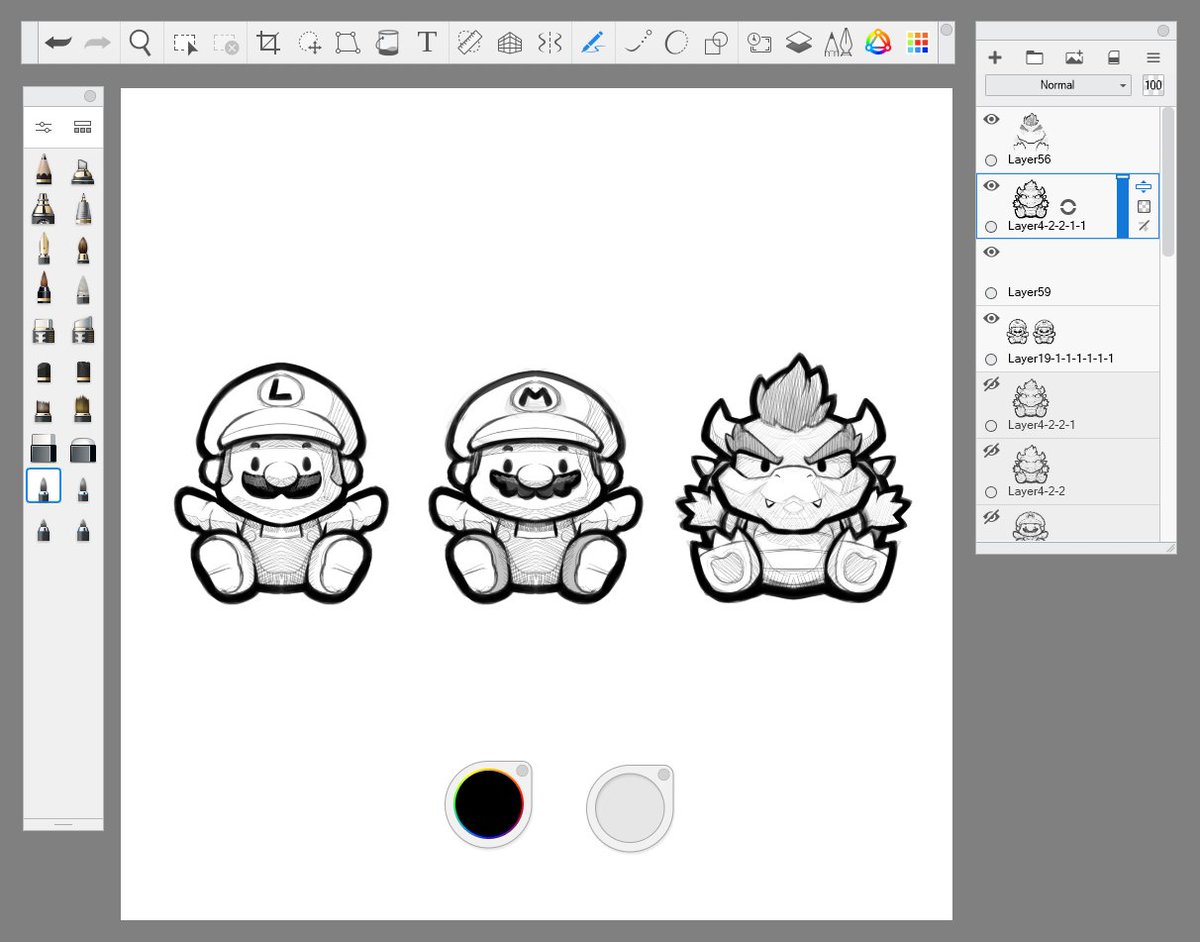Screen dimensions: 1200x942
Task: Toggle visibility of Layer59
Action: coord(991,252)
